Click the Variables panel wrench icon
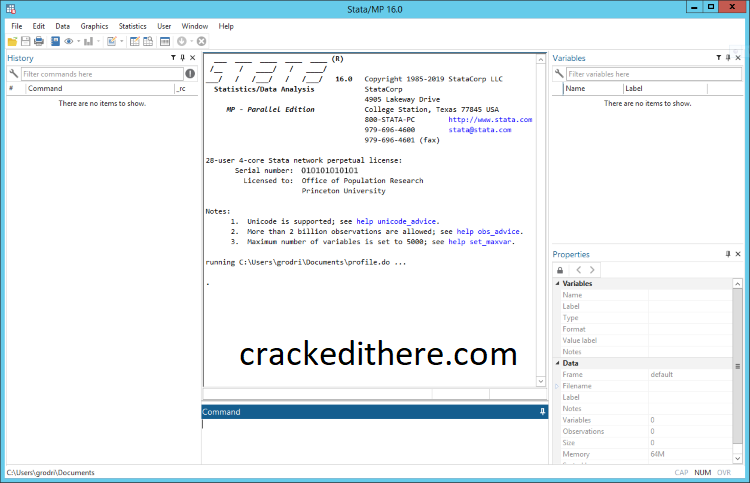The width and height of the screenshot is (750, 483). click(x=559, y=74)
